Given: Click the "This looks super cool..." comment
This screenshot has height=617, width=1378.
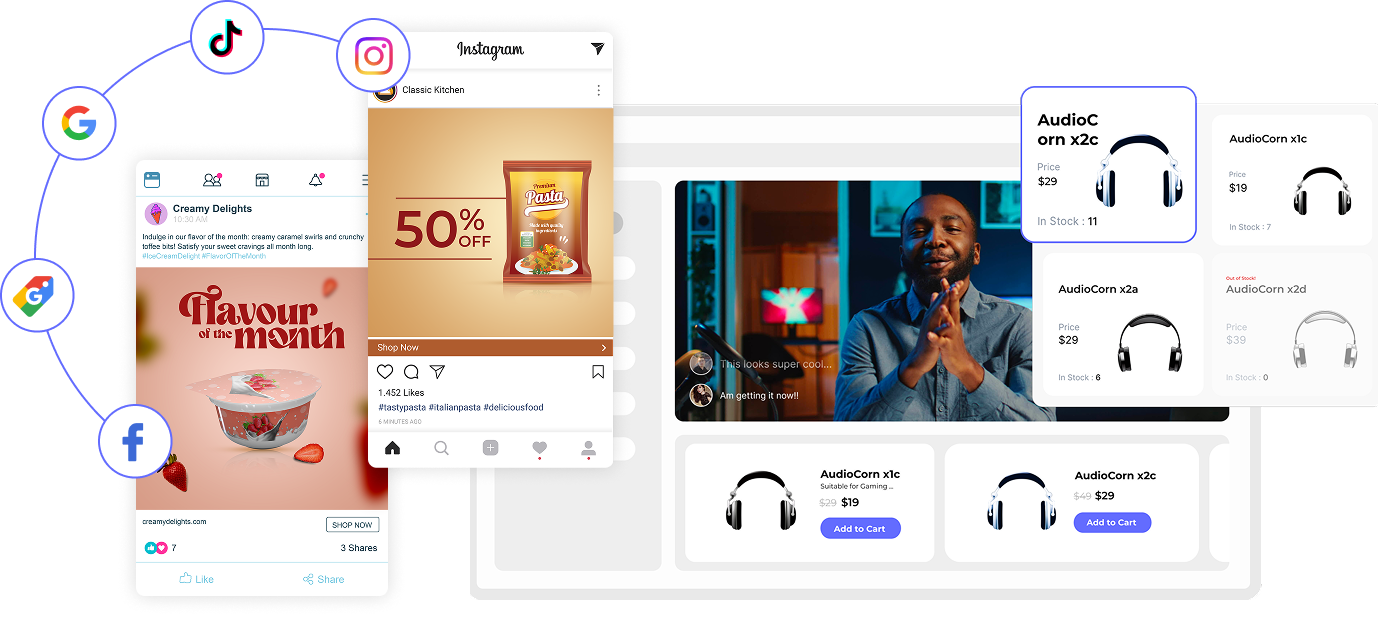Looking at the screenshot, I should pos(776,364).
